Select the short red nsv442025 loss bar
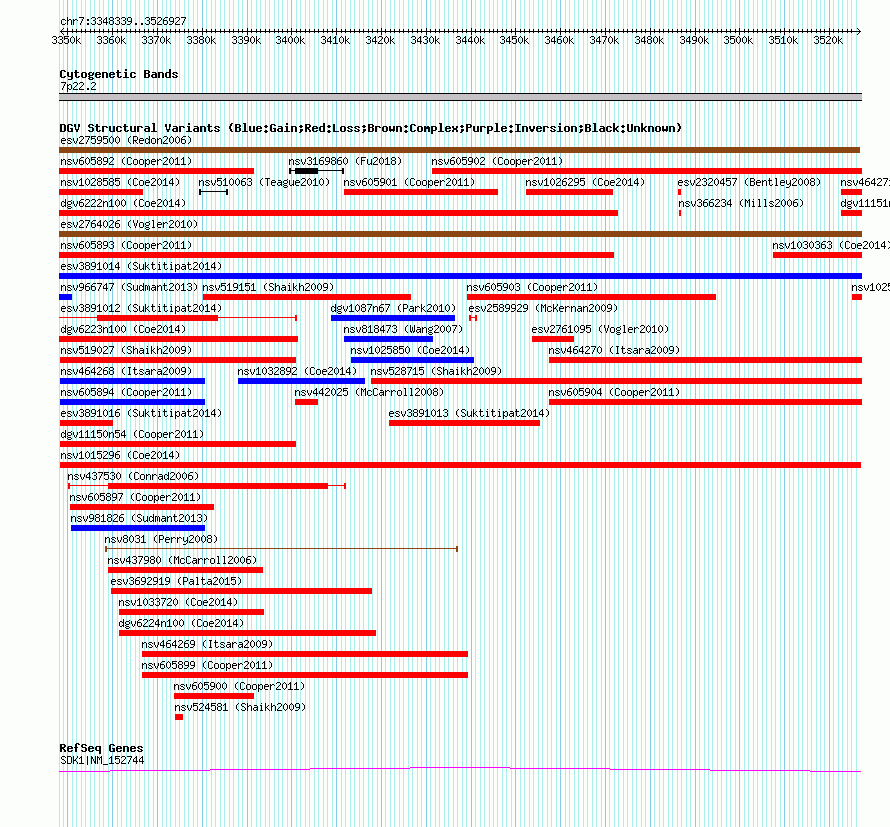The image size is (890, 827). 307,402
